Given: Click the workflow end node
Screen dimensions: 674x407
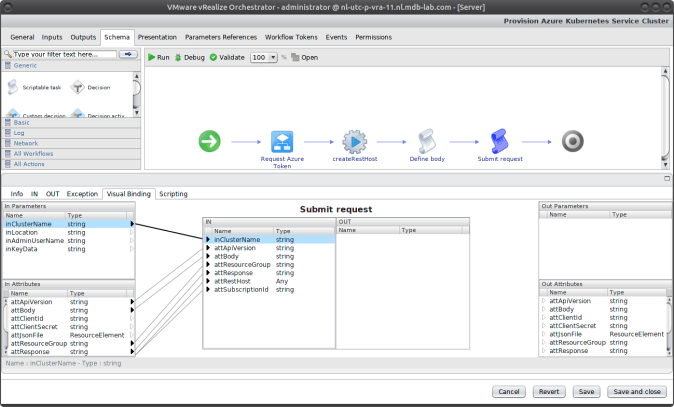Looking at the screenshot, I should [x=572, y=141].
